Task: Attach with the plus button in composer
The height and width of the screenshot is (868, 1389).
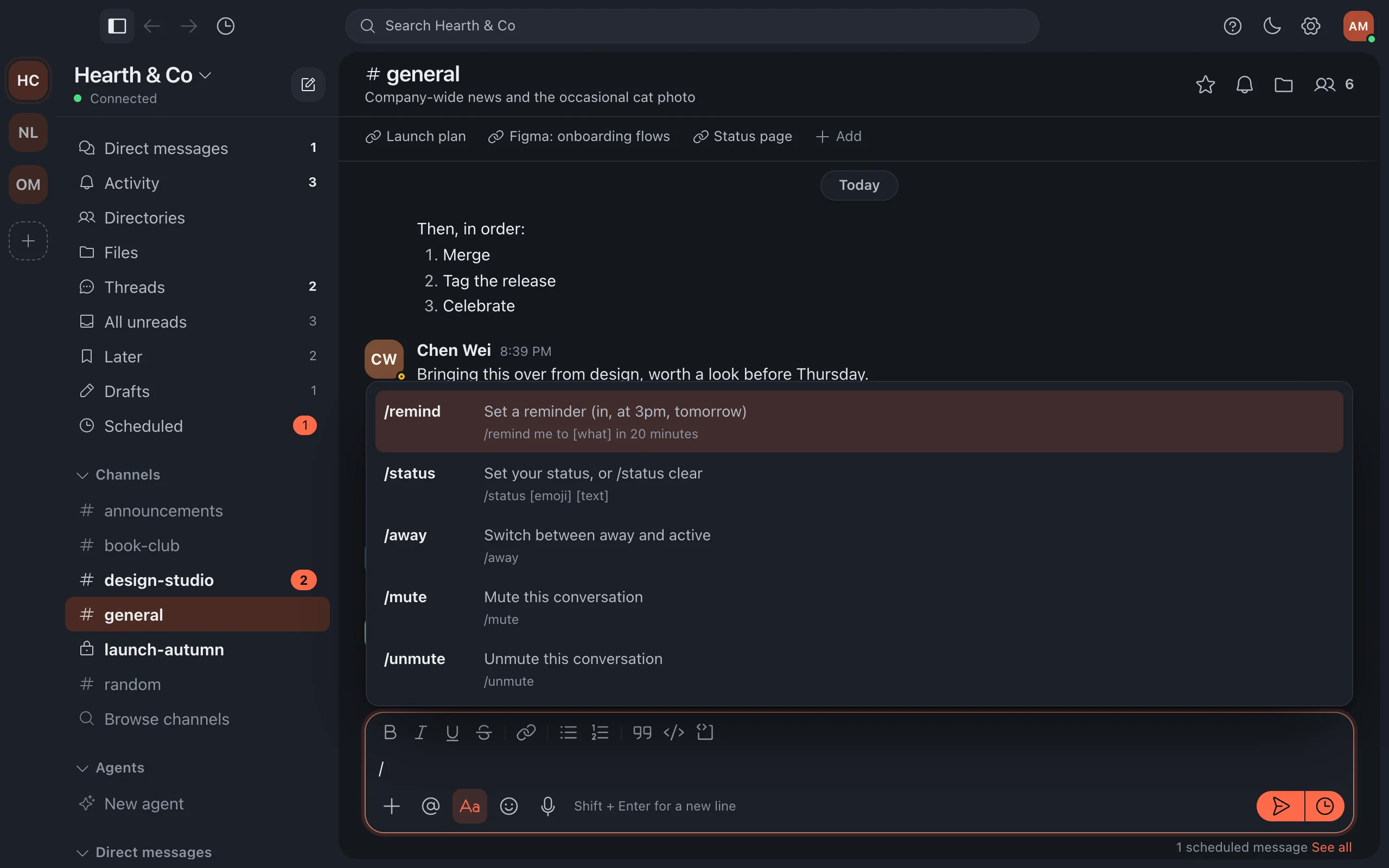Action: tap(391, 806)
